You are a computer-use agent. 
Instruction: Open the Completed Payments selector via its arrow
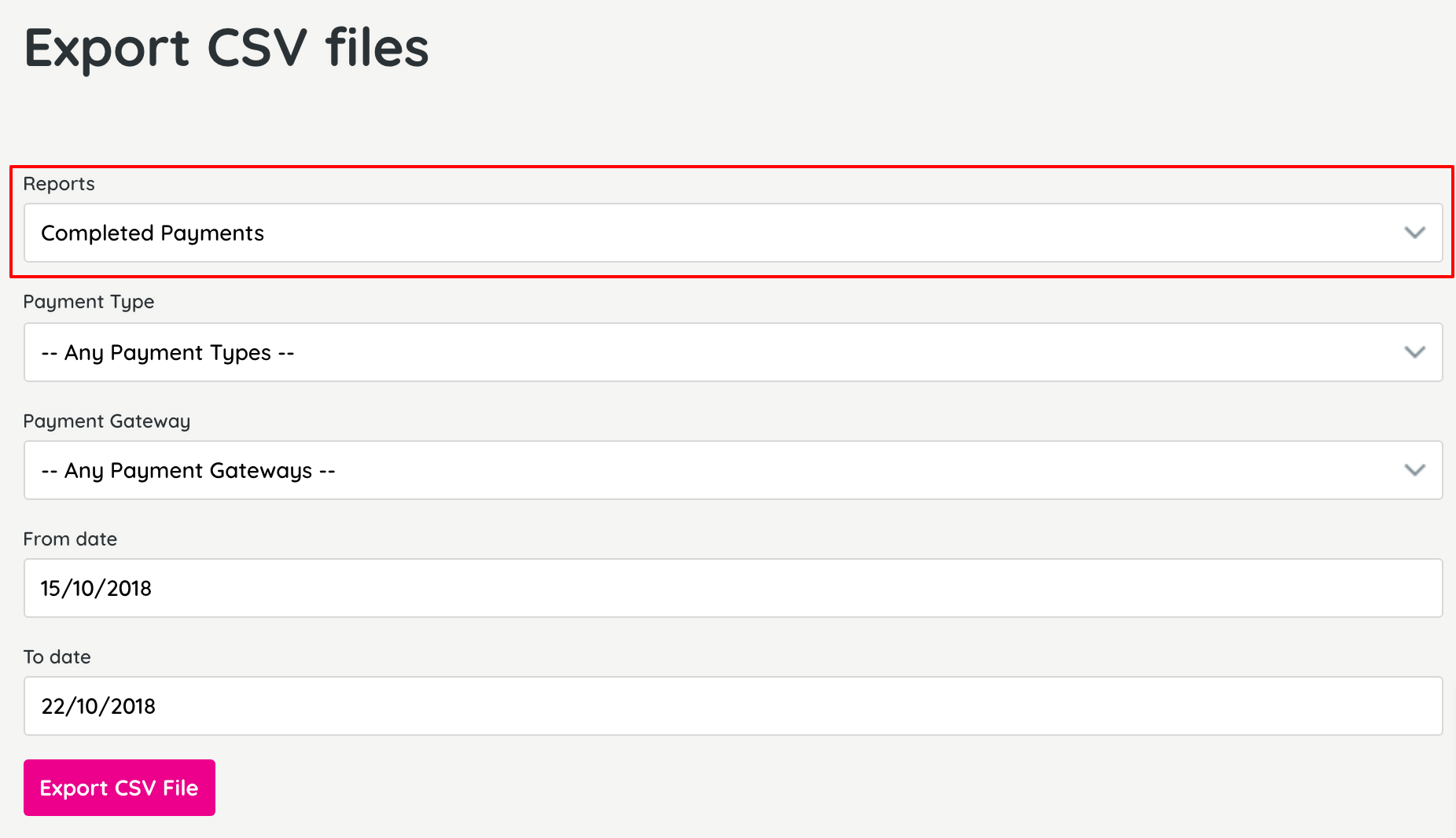[x=1414, y=233]
